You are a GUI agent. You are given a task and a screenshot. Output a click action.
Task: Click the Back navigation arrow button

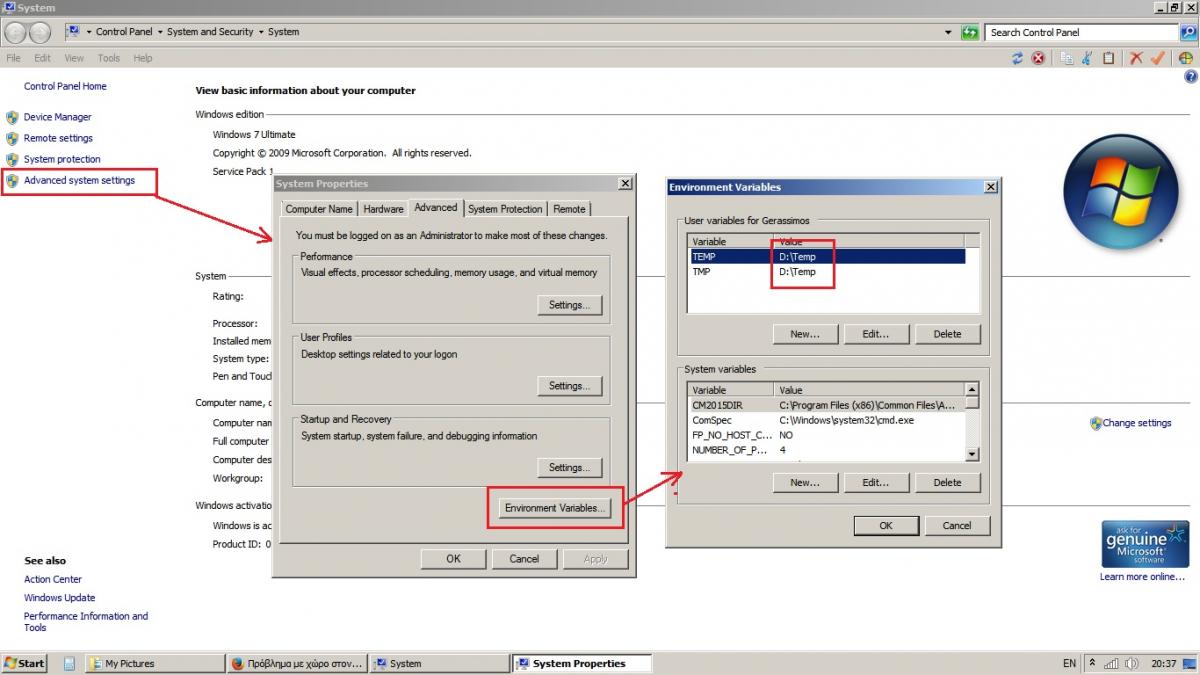click(16, 32)
